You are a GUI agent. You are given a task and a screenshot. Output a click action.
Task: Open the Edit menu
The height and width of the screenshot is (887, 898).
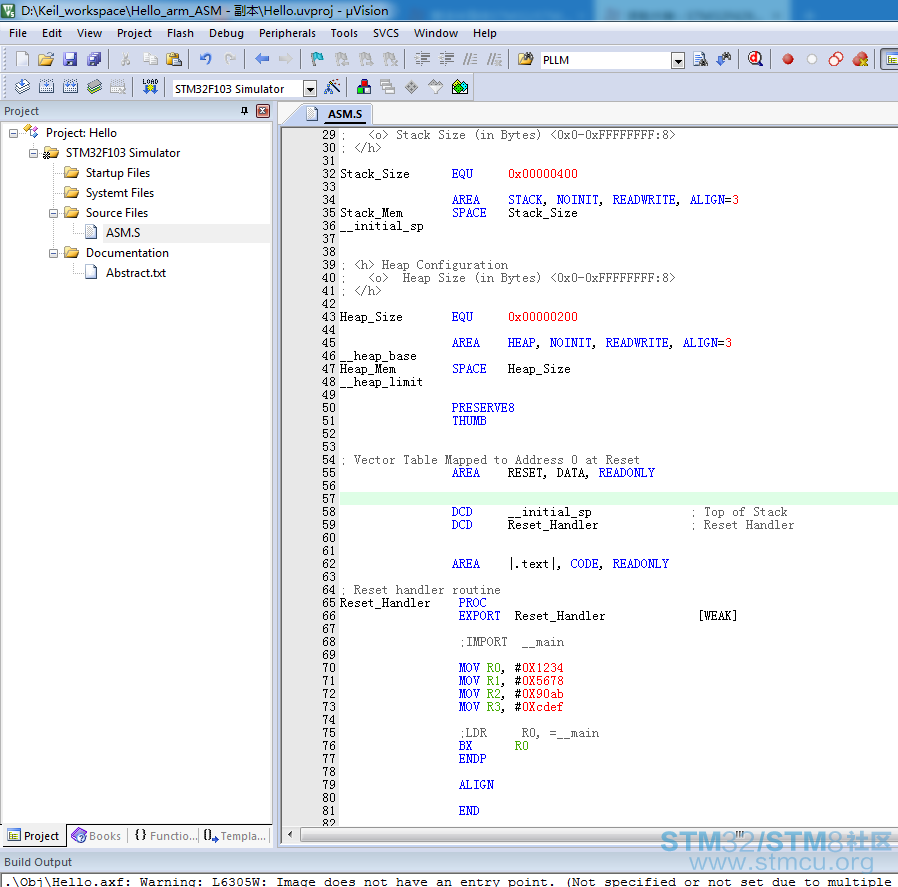click(52, 33)
